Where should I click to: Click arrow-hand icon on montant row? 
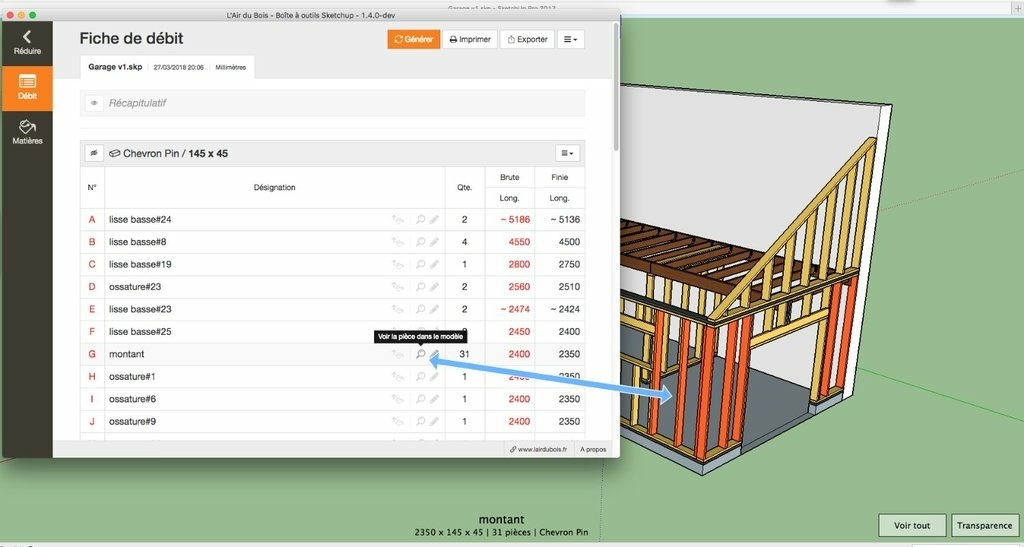pos(397,354)
